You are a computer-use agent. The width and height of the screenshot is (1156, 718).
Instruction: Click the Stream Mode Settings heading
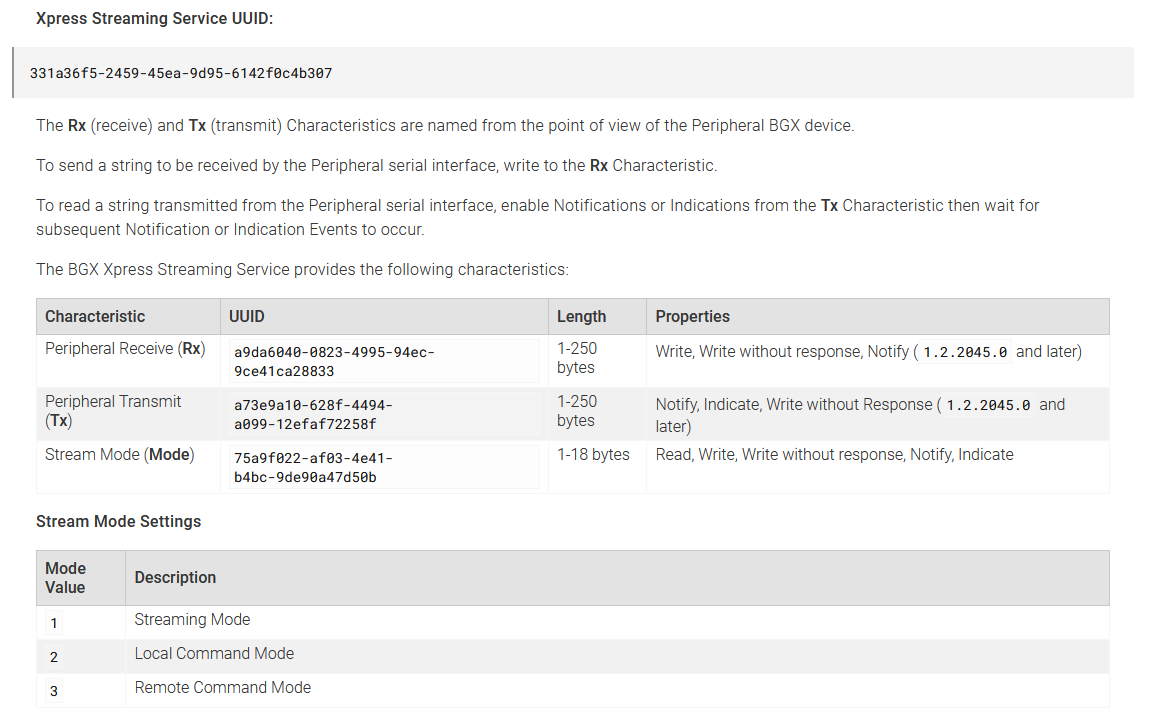pos(119,521)
